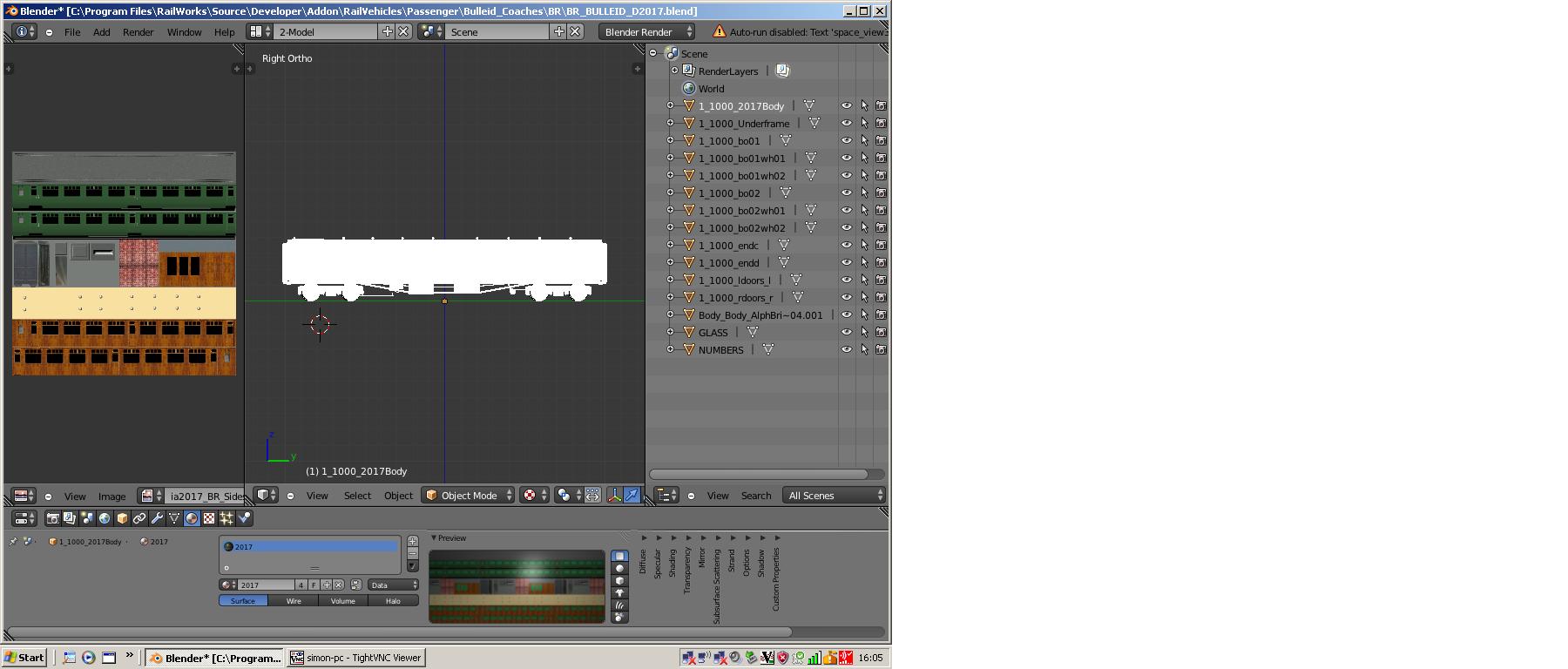
Task: Open the Object Constraints chain tab
Action: tap(139, 518)
